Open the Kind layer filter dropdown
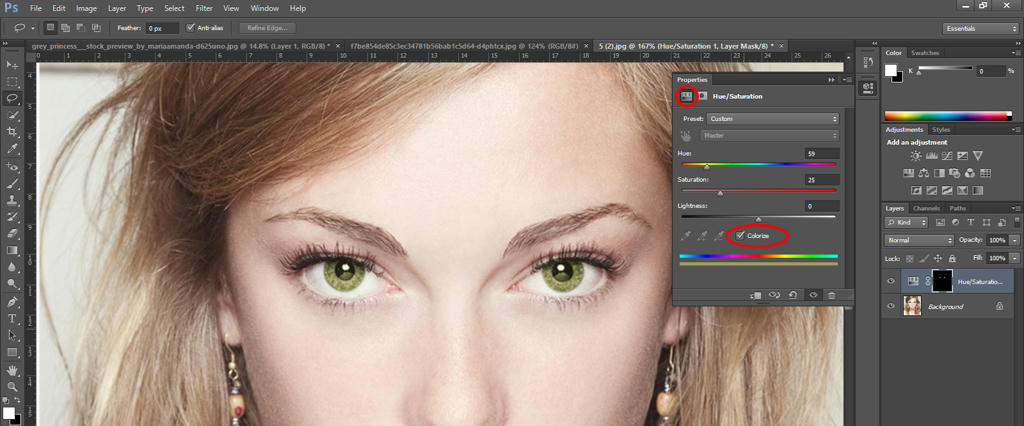This screenshot has height=426, width=1024. point(906,223)
